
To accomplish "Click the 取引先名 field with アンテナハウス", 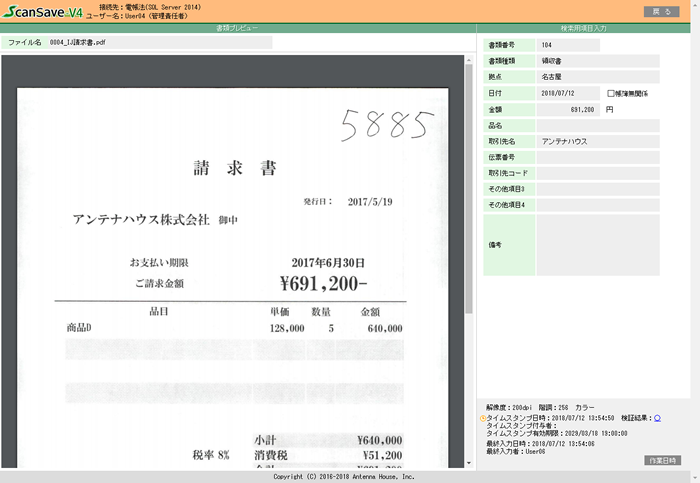I will 597,141.
